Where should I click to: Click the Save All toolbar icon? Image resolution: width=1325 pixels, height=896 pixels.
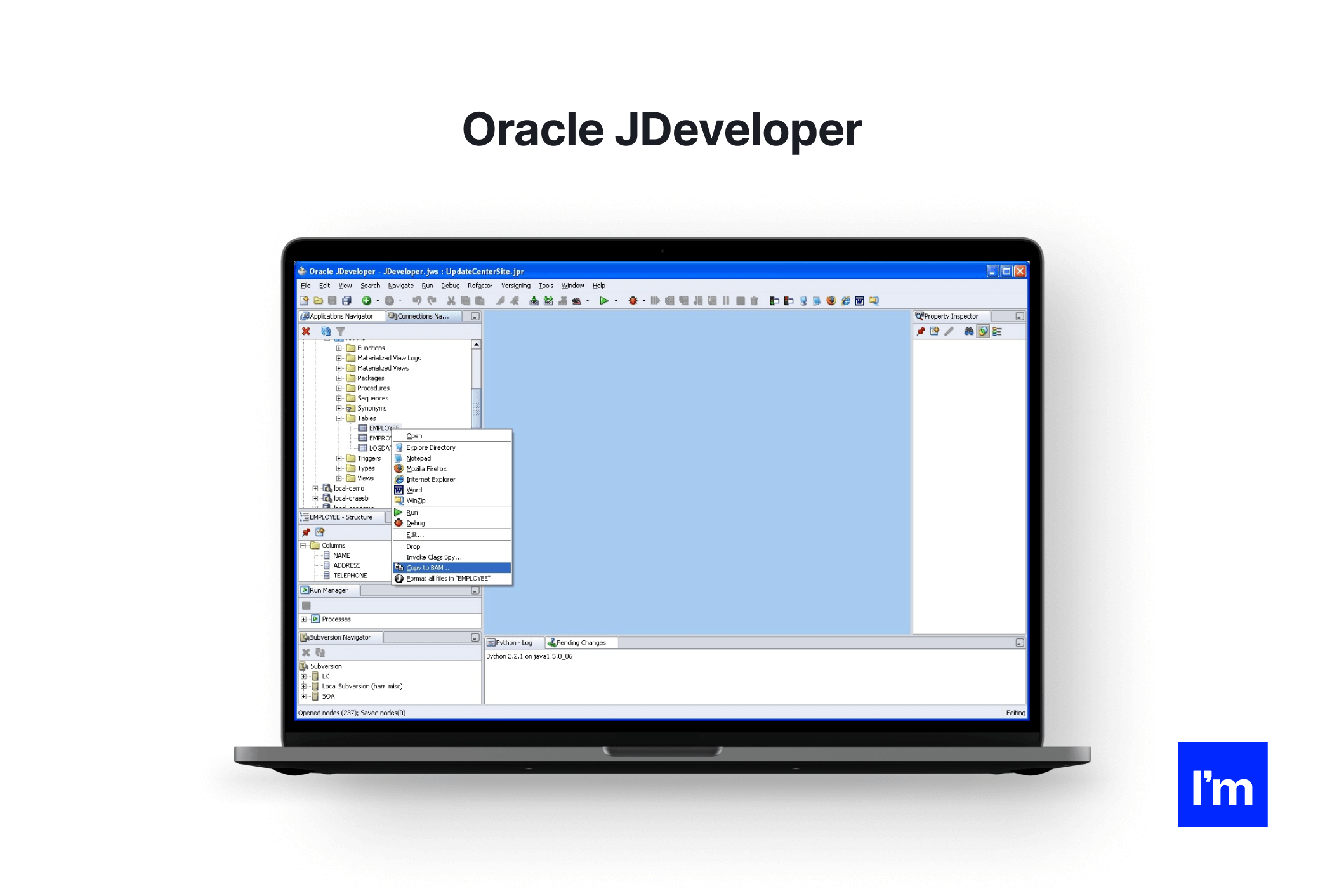click(x=346, y=301)
